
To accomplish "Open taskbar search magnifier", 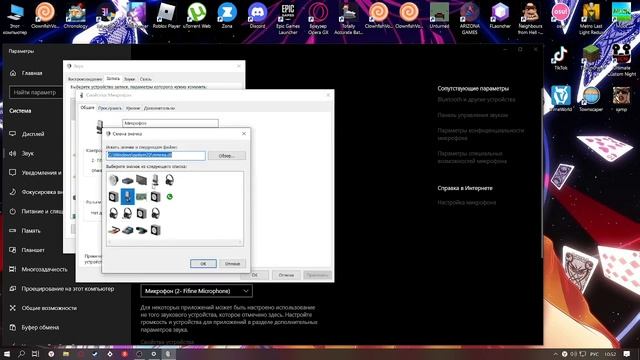I will 21,354.
